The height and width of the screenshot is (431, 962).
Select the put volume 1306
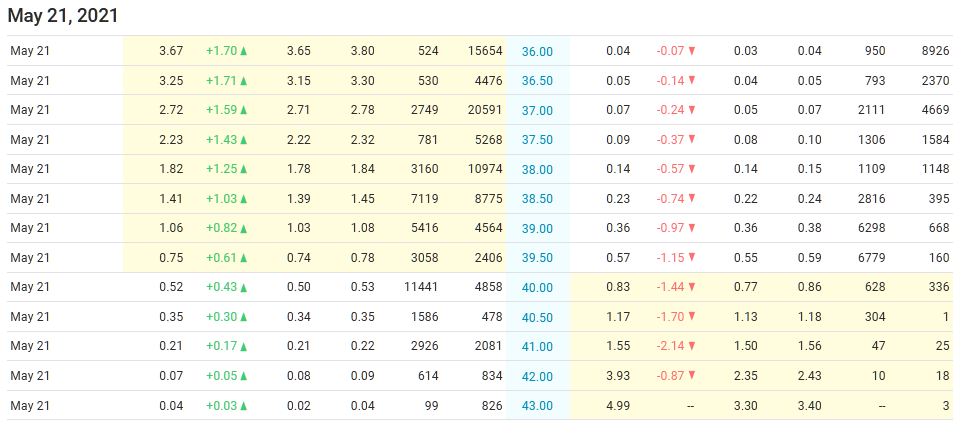871,140
